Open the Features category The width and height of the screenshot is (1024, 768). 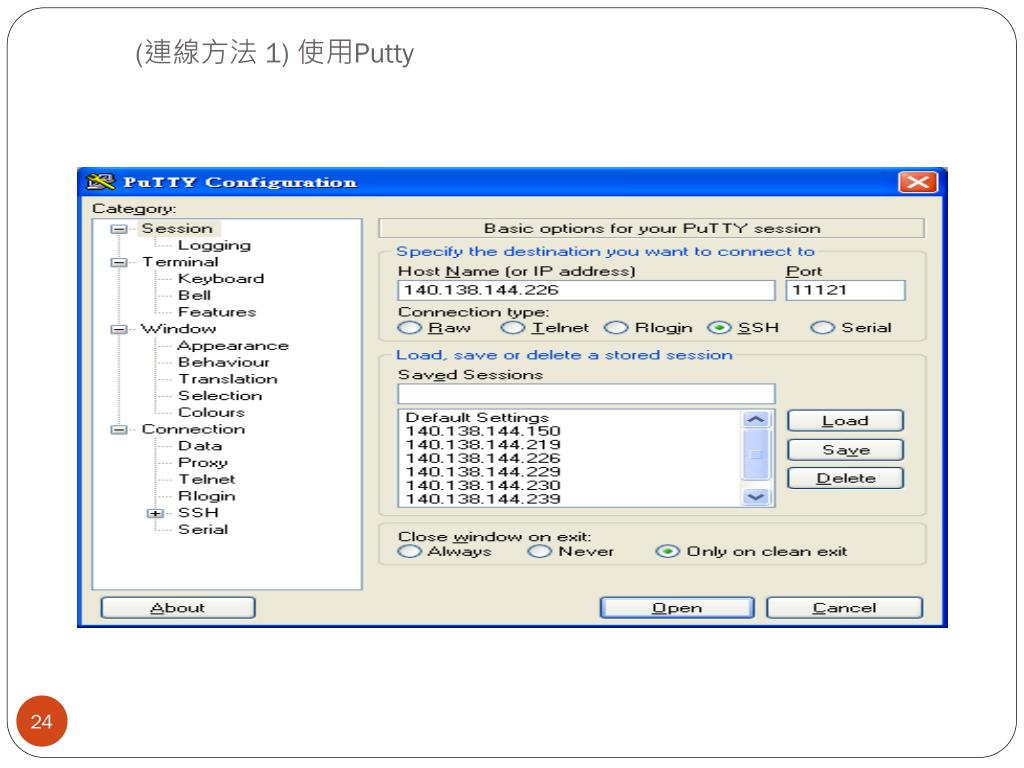click(217, 312)
